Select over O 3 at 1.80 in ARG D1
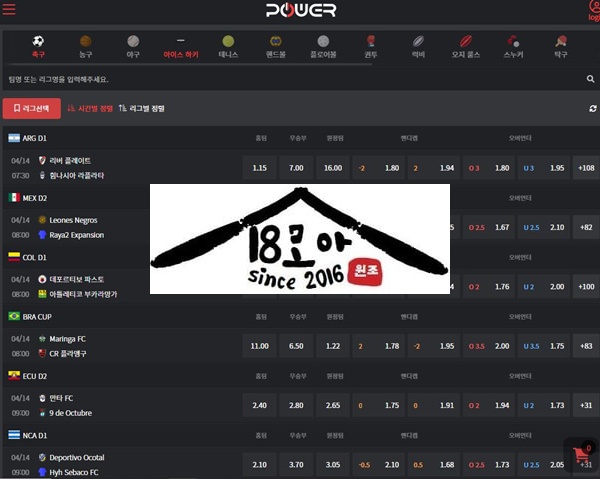The width and height of the screenshot is (600, 479). coord(489,168)
